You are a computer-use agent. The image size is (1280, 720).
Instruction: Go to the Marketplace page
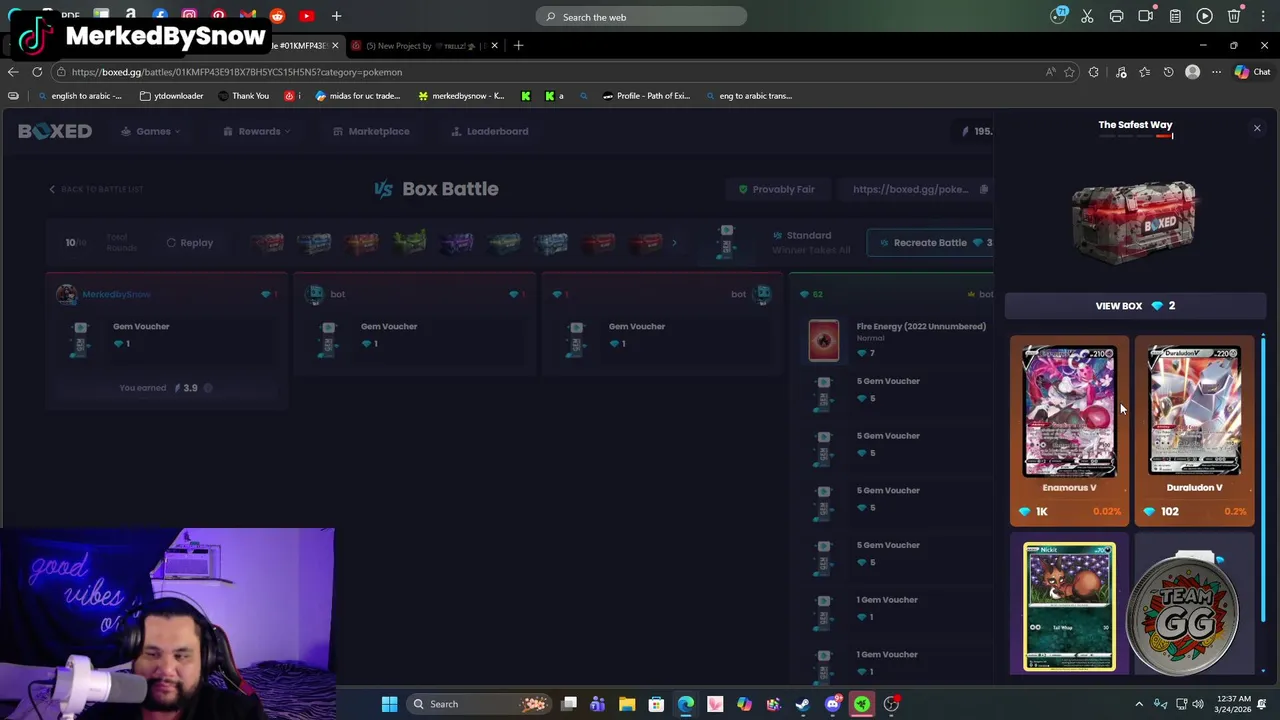point(371,131)
